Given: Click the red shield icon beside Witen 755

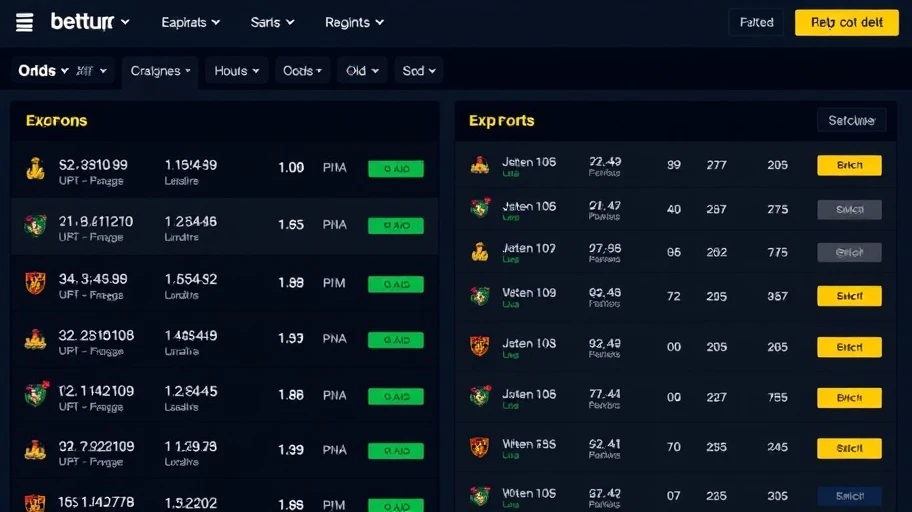Looking at the screenshot, I should [480, 446].
